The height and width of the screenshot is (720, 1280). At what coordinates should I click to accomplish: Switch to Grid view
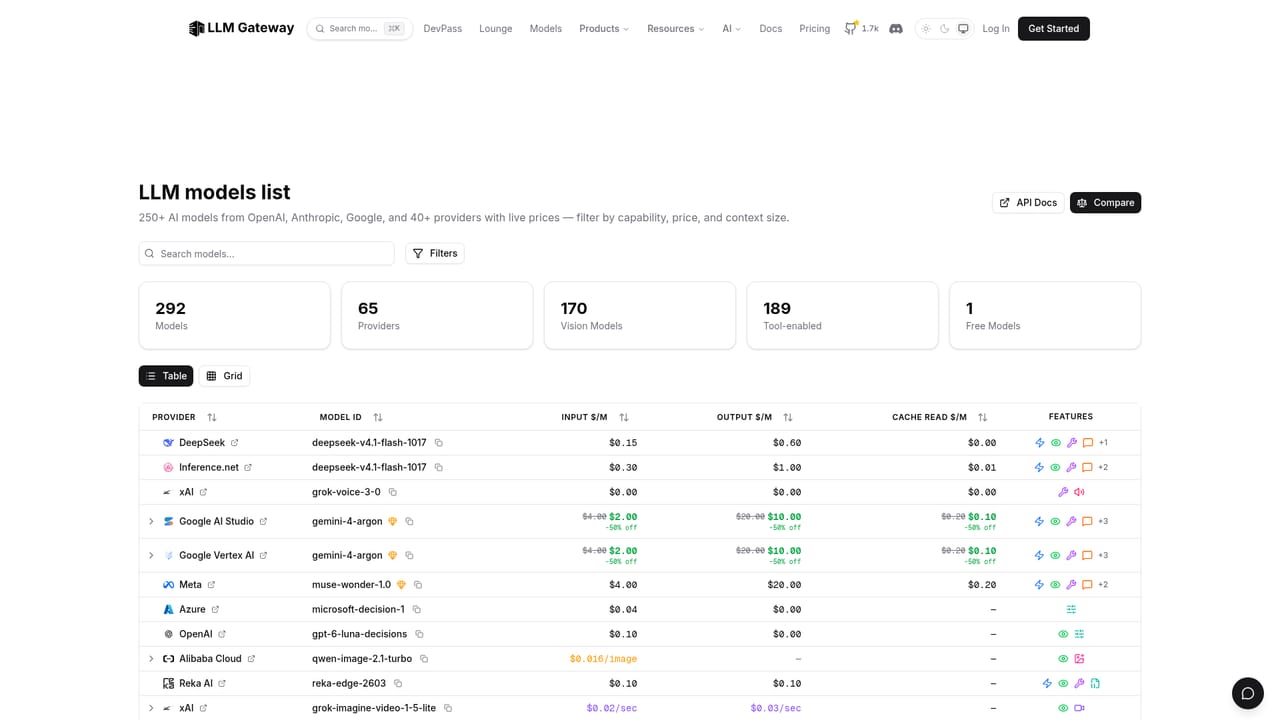click(x=224, y=376)
